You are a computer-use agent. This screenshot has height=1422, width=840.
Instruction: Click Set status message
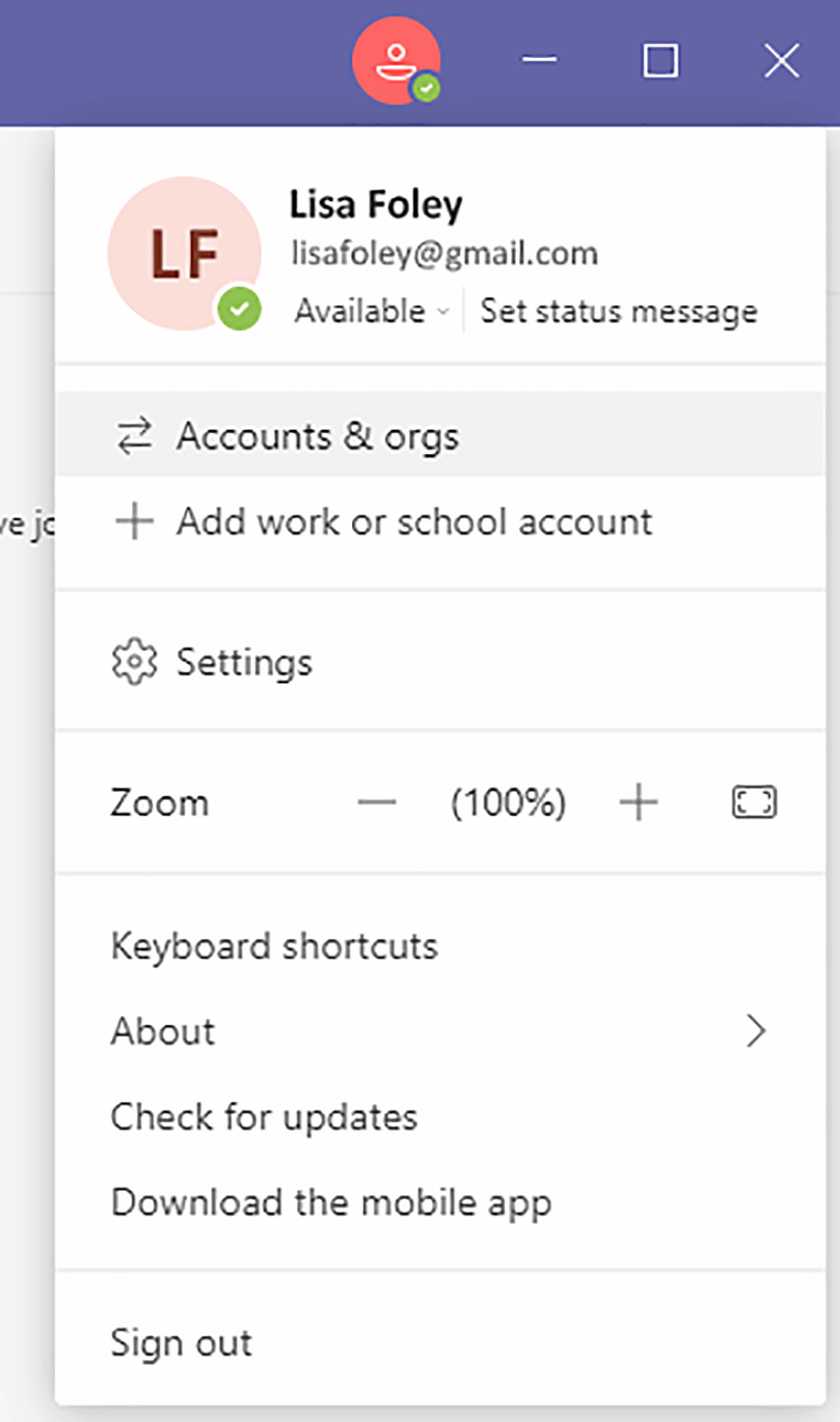pos(619,310)
